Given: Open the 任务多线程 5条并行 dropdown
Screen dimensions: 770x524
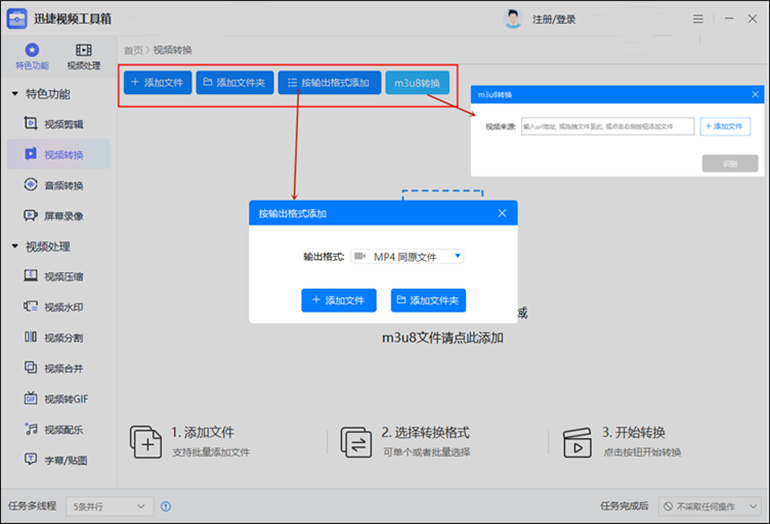Looking at the screenshot, I should click(110, 506).
